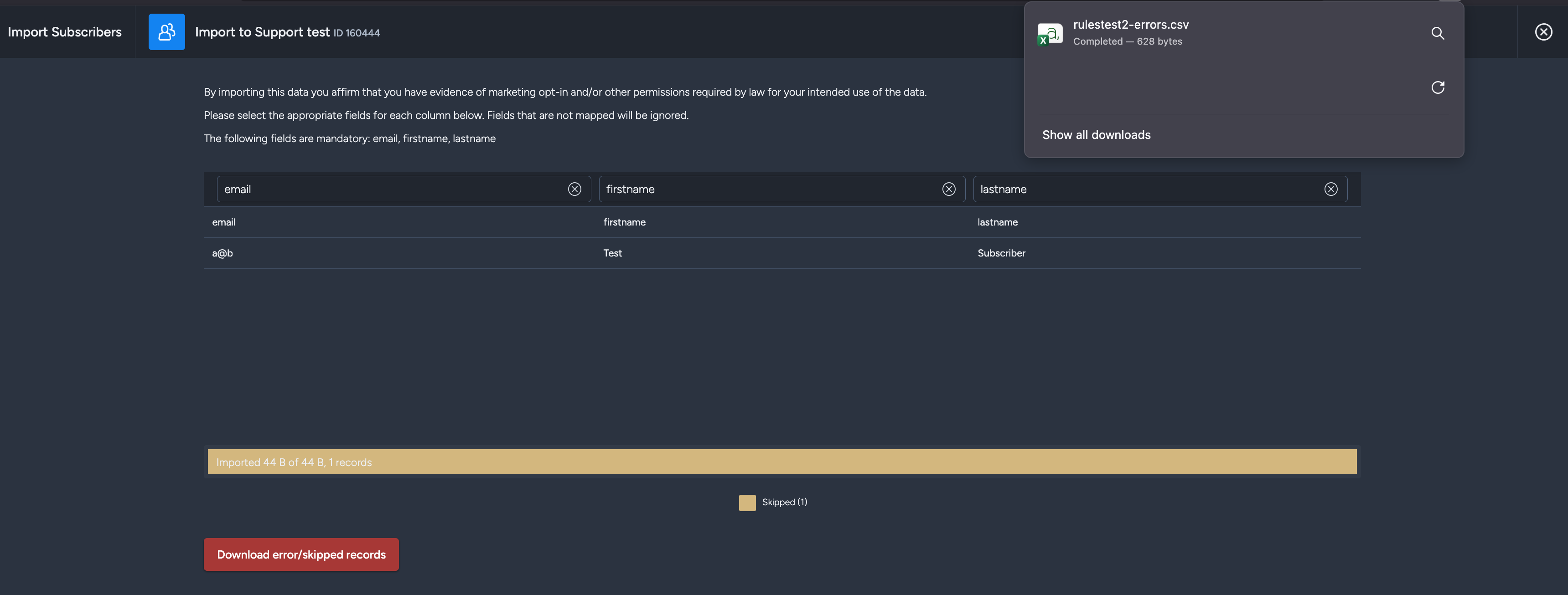Viewport: 1568px width, 595px height.
Task: Click the Import to Support test title
Action: click(262, 31)
